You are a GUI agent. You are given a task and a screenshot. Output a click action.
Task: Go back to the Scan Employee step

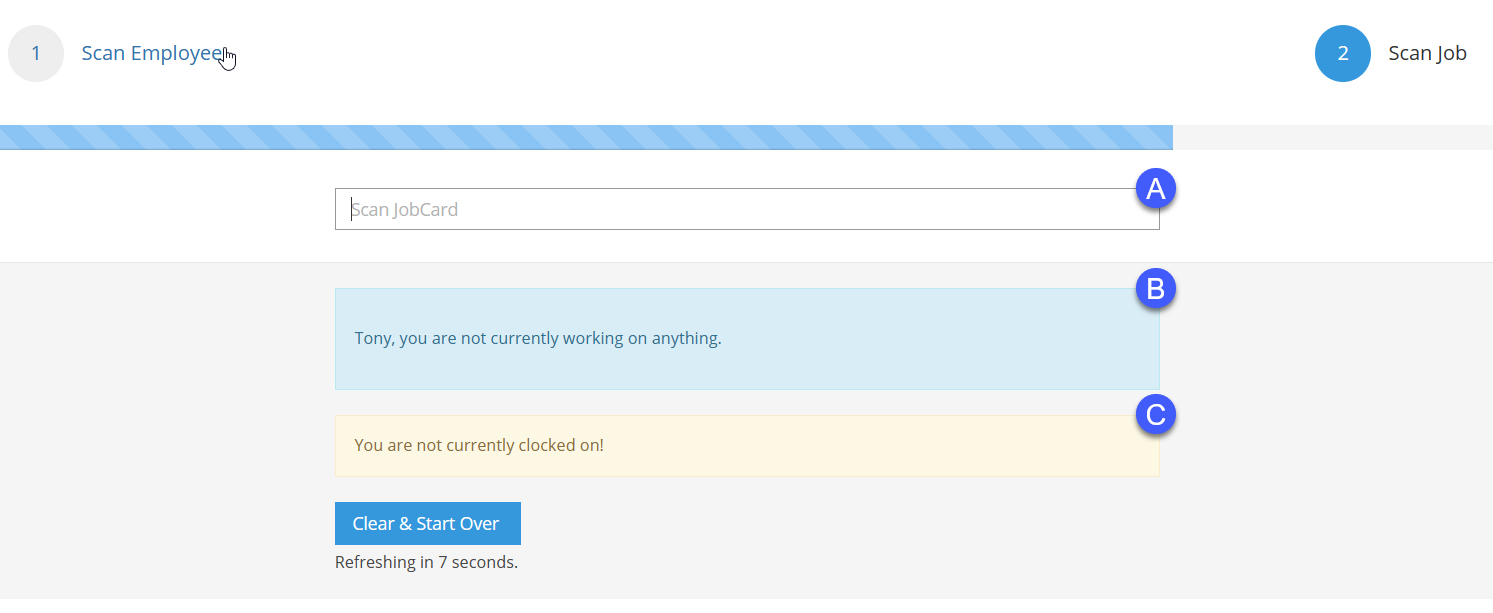(152, 54)
